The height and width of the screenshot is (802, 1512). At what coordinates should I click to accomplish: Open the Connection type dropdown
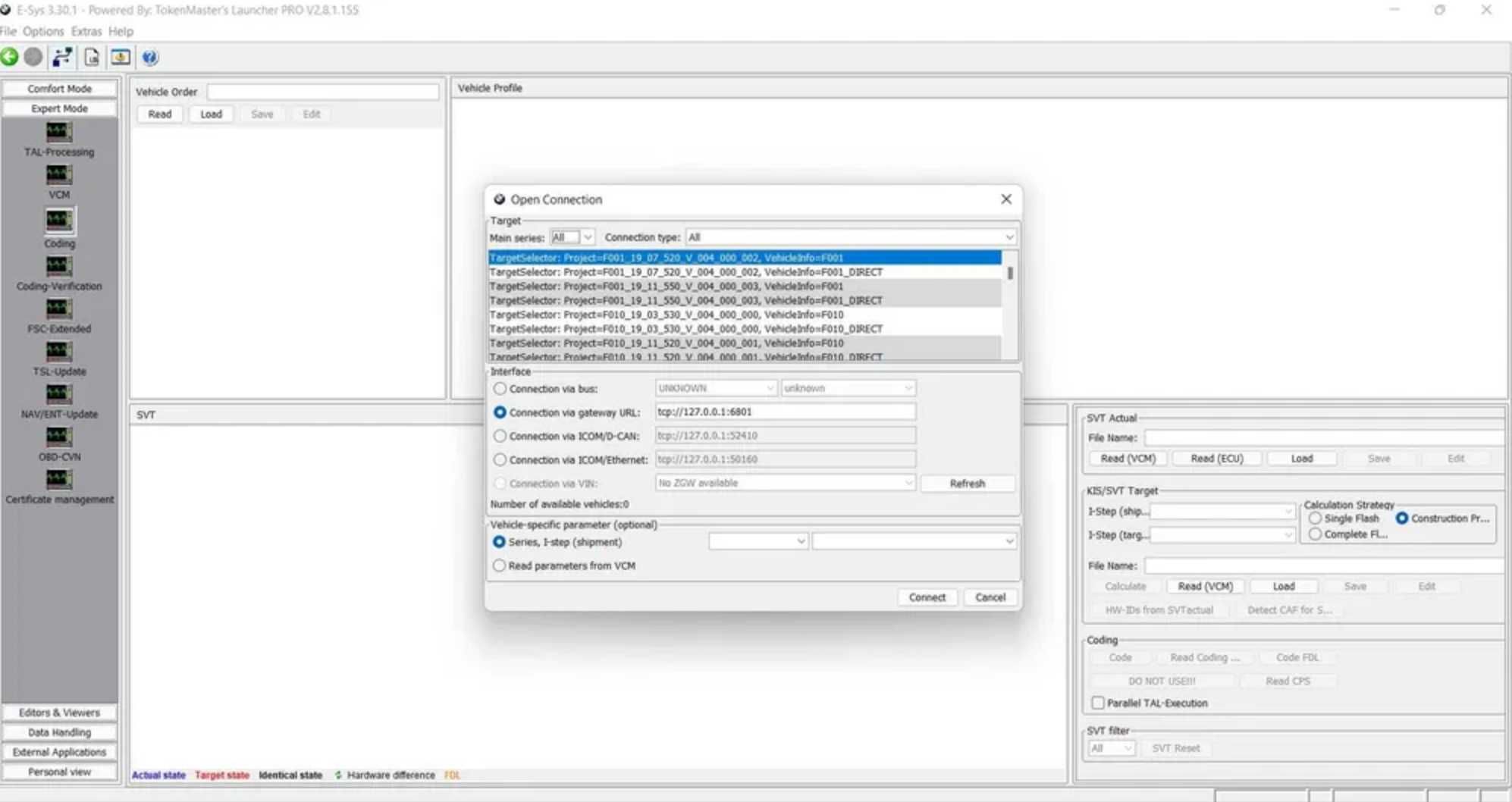(x=851, y=237)
